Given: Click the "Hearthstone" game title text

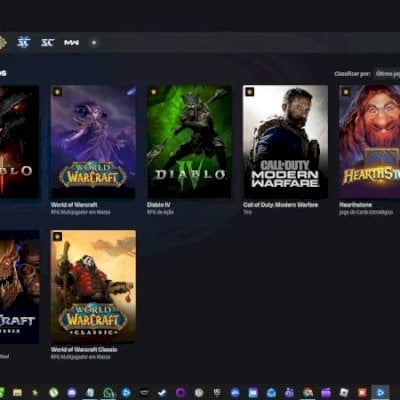Looking at the screenshot, I should [x=355, y=205].
